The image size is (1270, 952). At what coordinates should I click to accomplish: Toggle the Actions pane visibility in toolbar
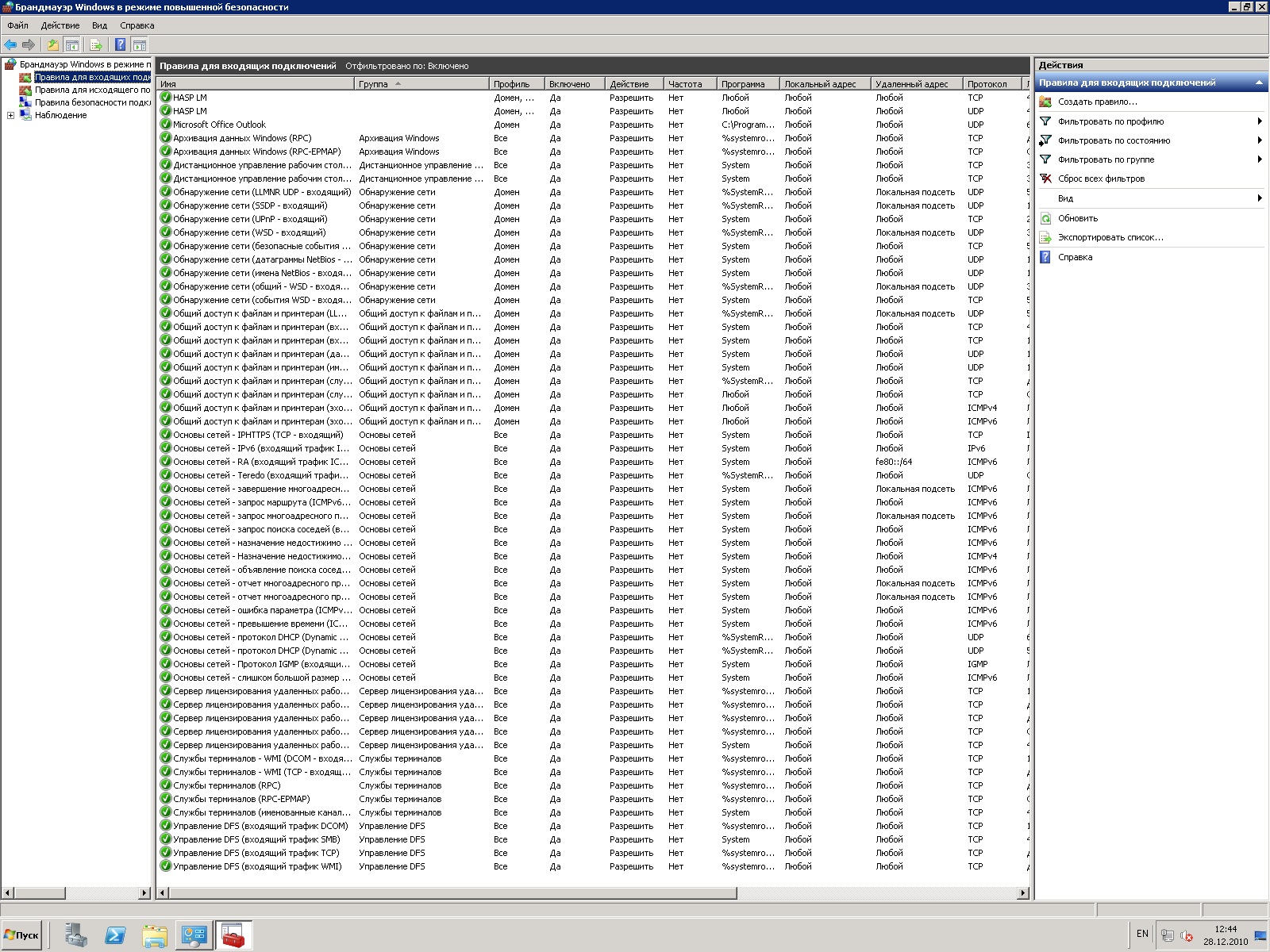(x=140, y=45)
